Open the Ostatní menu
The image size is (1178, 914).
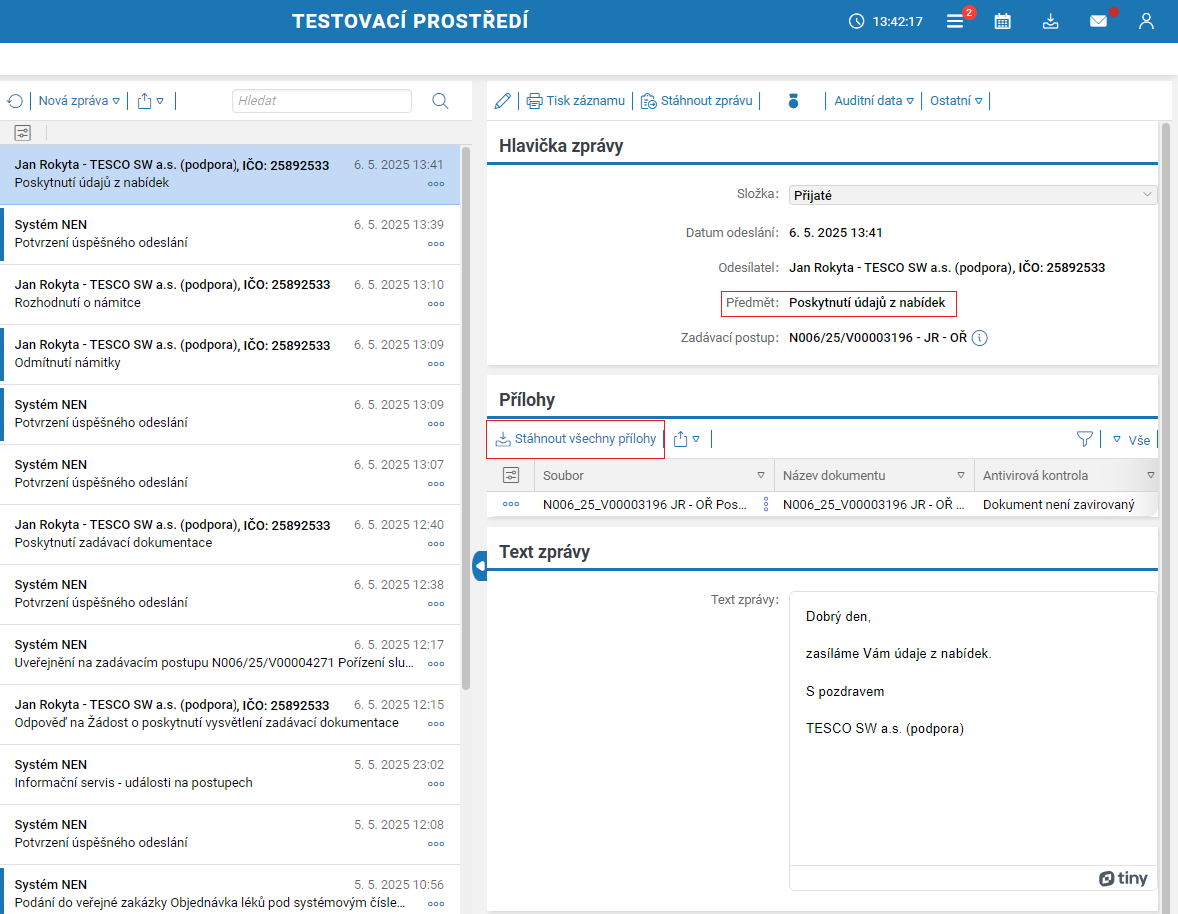(956, 101)
